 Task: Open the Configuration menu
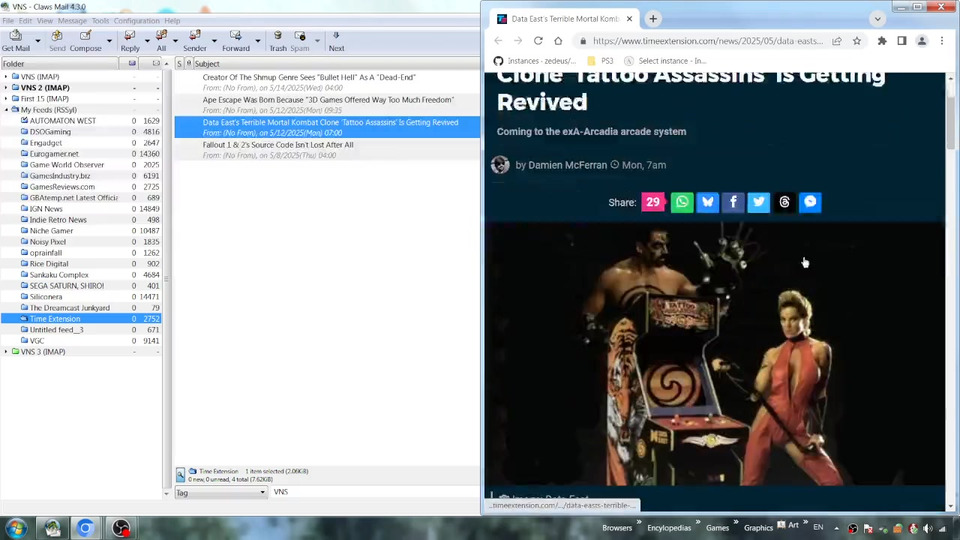click(x=137, y=21)
